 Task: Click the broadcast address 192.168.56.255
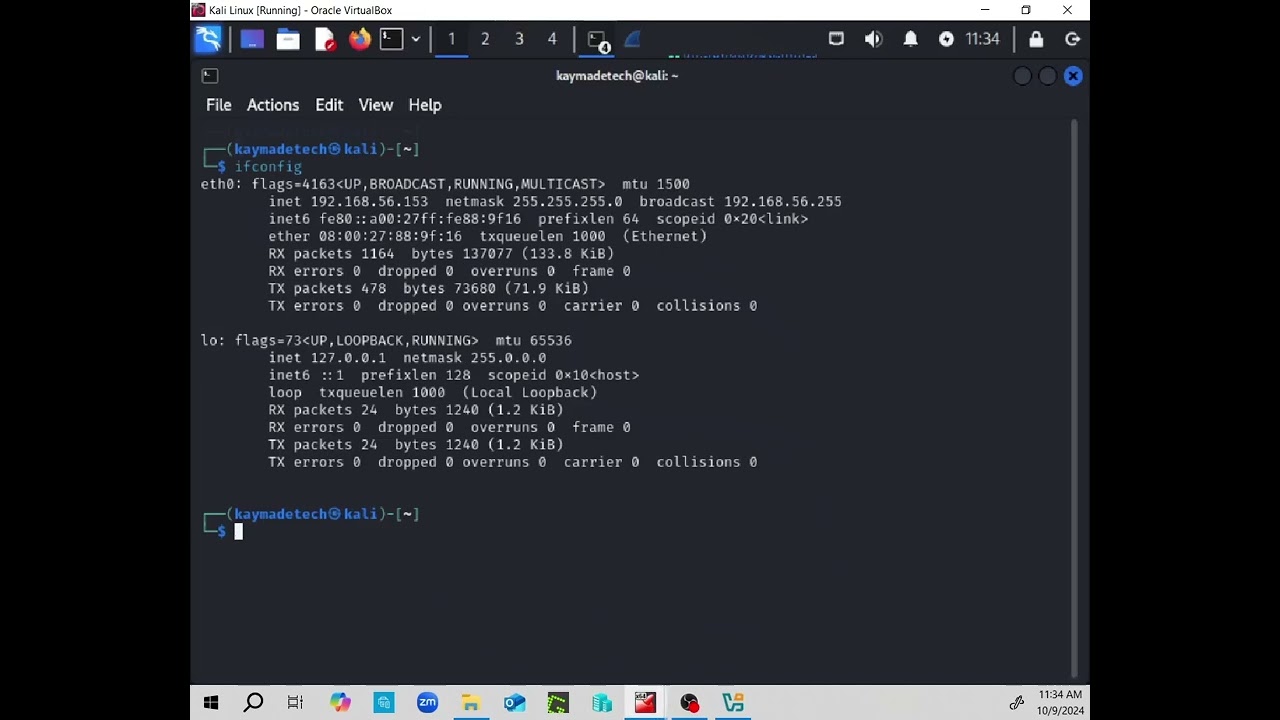[x=783, y=201]
